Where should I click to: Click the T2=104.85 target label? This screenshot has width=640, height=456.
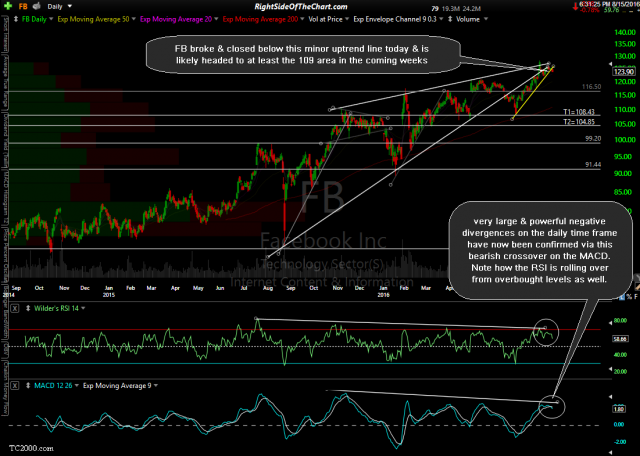click(579, 121)
